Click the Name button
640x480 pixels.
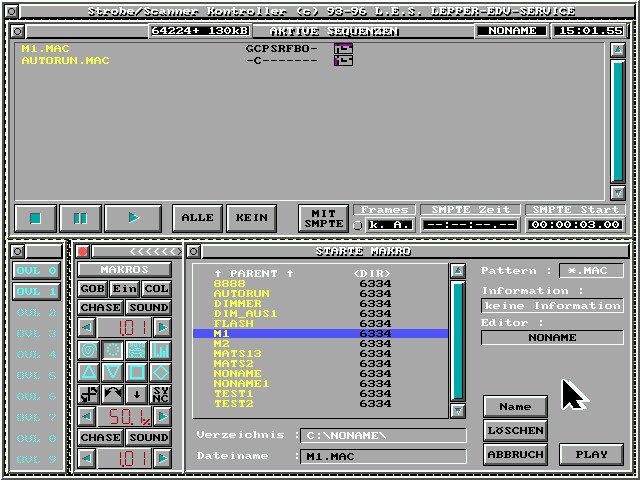coord(515,407)
